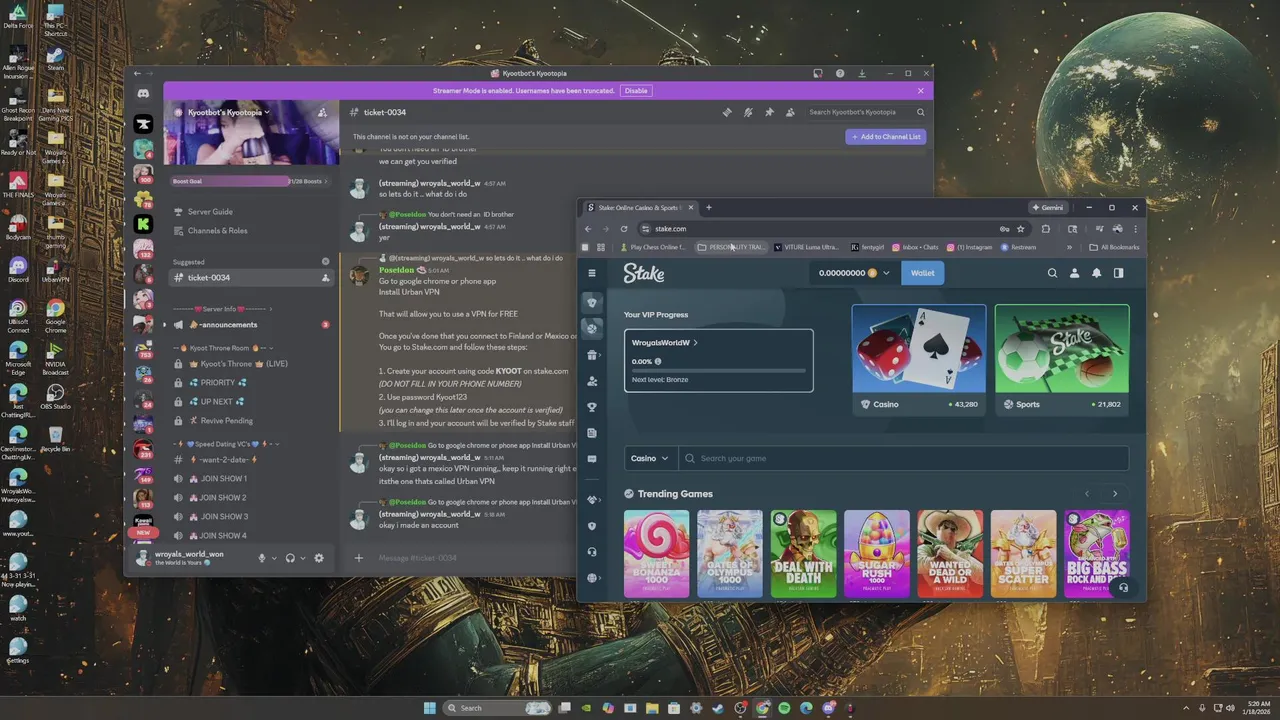Open Gemini button in Chrome title bar
Screen dimensions: 1280x720
coord(1048,208)
